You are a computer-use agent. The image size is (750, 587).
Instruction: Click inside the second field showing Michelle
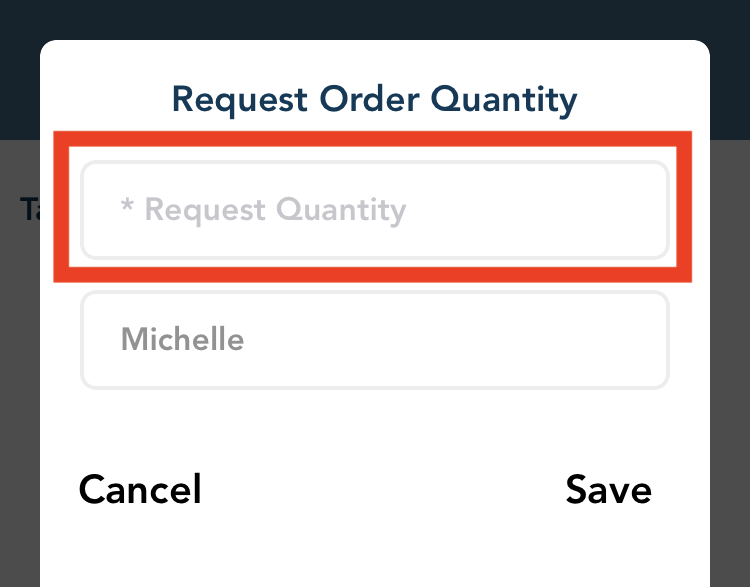tap(374, 340)
